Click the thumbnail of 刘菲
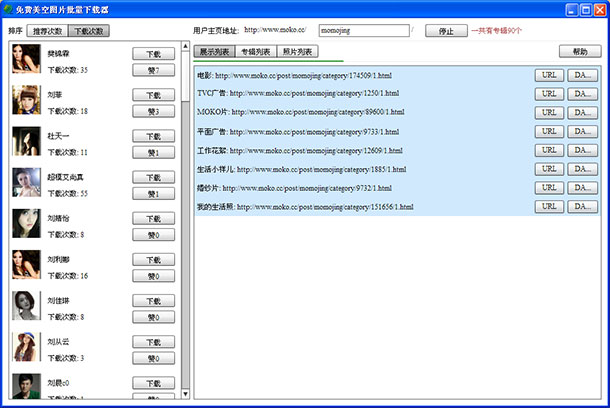This screenshot has height=408, width=610. [26, 100]
